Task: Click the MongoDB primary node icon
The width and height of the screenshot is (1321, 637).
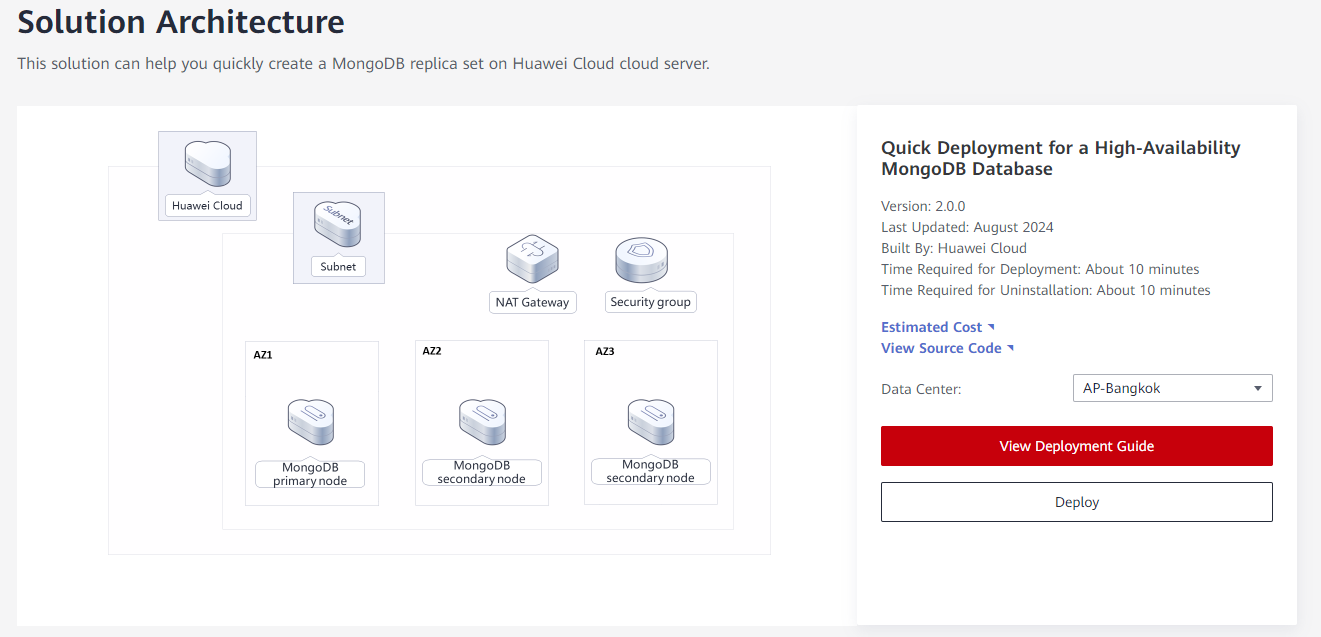Action: pos(310,423)
